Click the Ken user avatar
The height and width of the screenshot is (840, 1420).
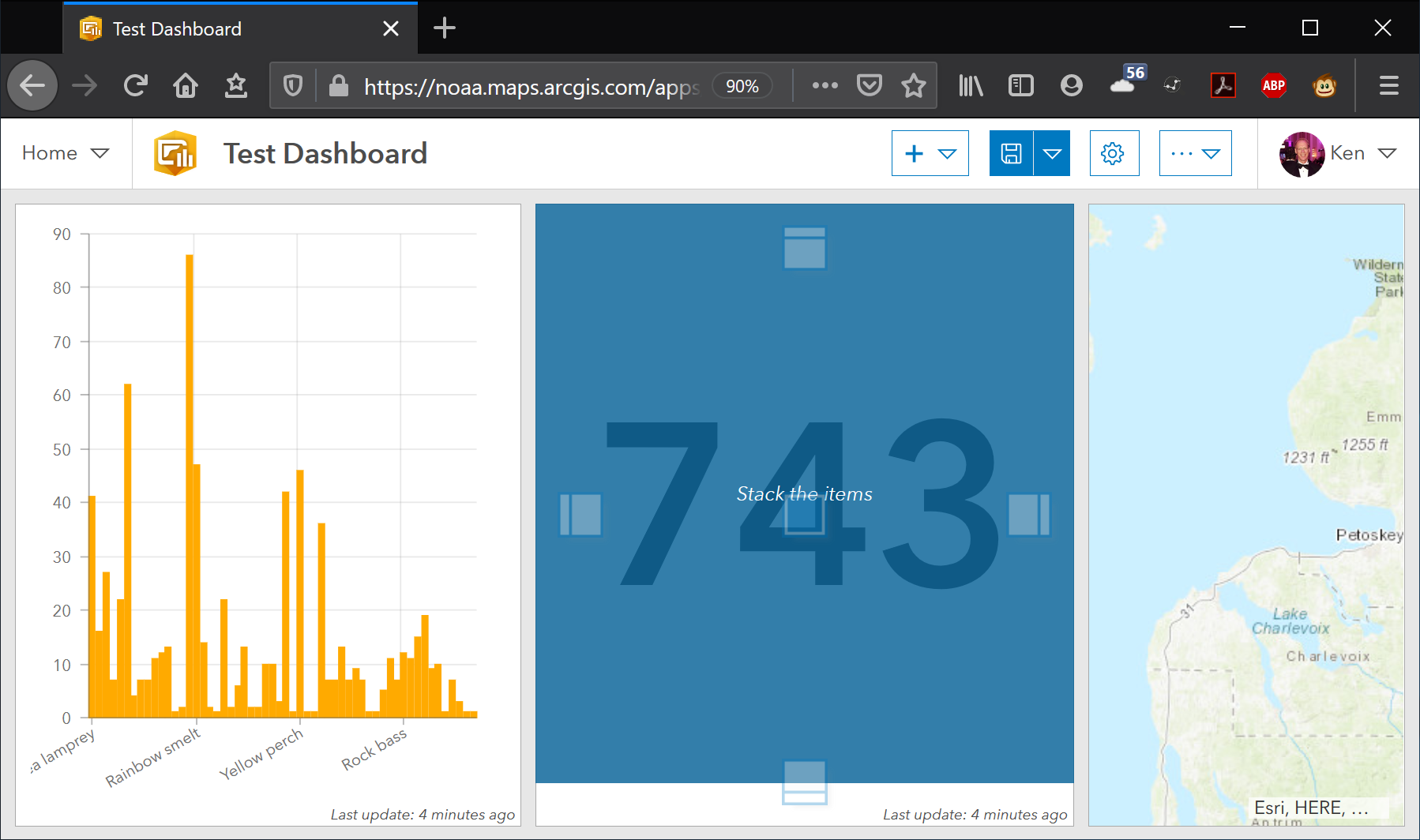click(1302, 154)
